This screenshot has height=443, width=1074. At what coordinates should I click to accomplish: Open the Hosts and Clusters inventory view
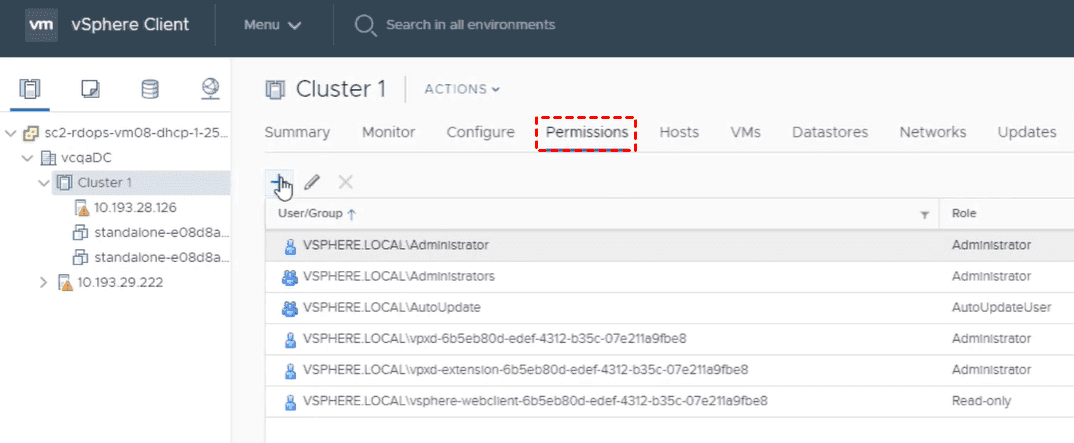(x=30, y=89)
